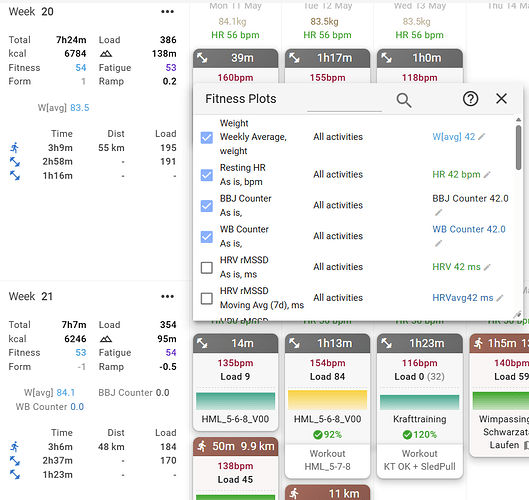Click the workout icon beside 1h16m
Viewport: 529px width, 500px height.
coord(15,175)
